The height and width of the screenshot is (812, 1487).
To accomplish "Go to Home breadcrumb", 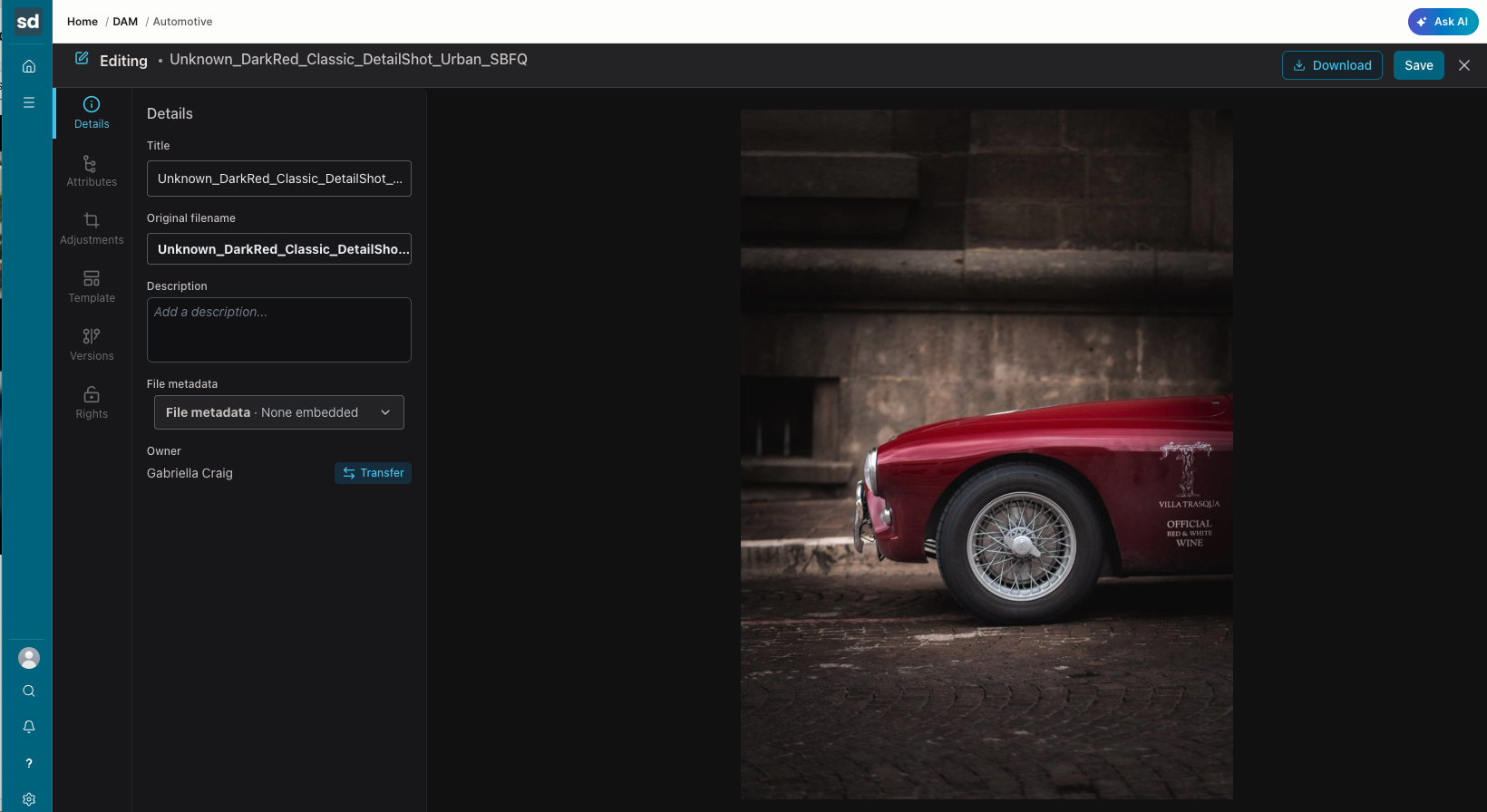I will pyautogui.click(x=83, y=22).
